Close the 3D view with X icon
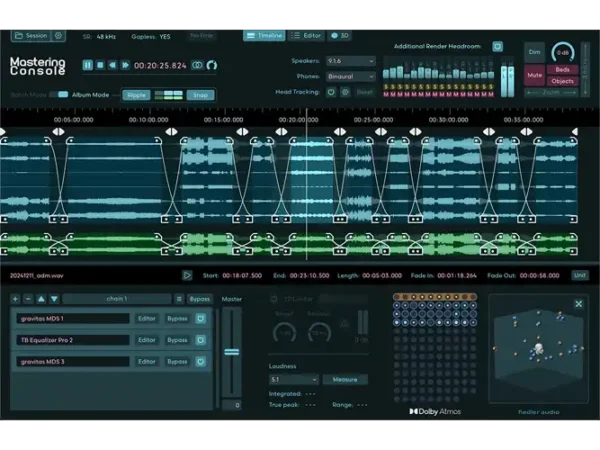This screenshot has width=600, height=450. 579,304
